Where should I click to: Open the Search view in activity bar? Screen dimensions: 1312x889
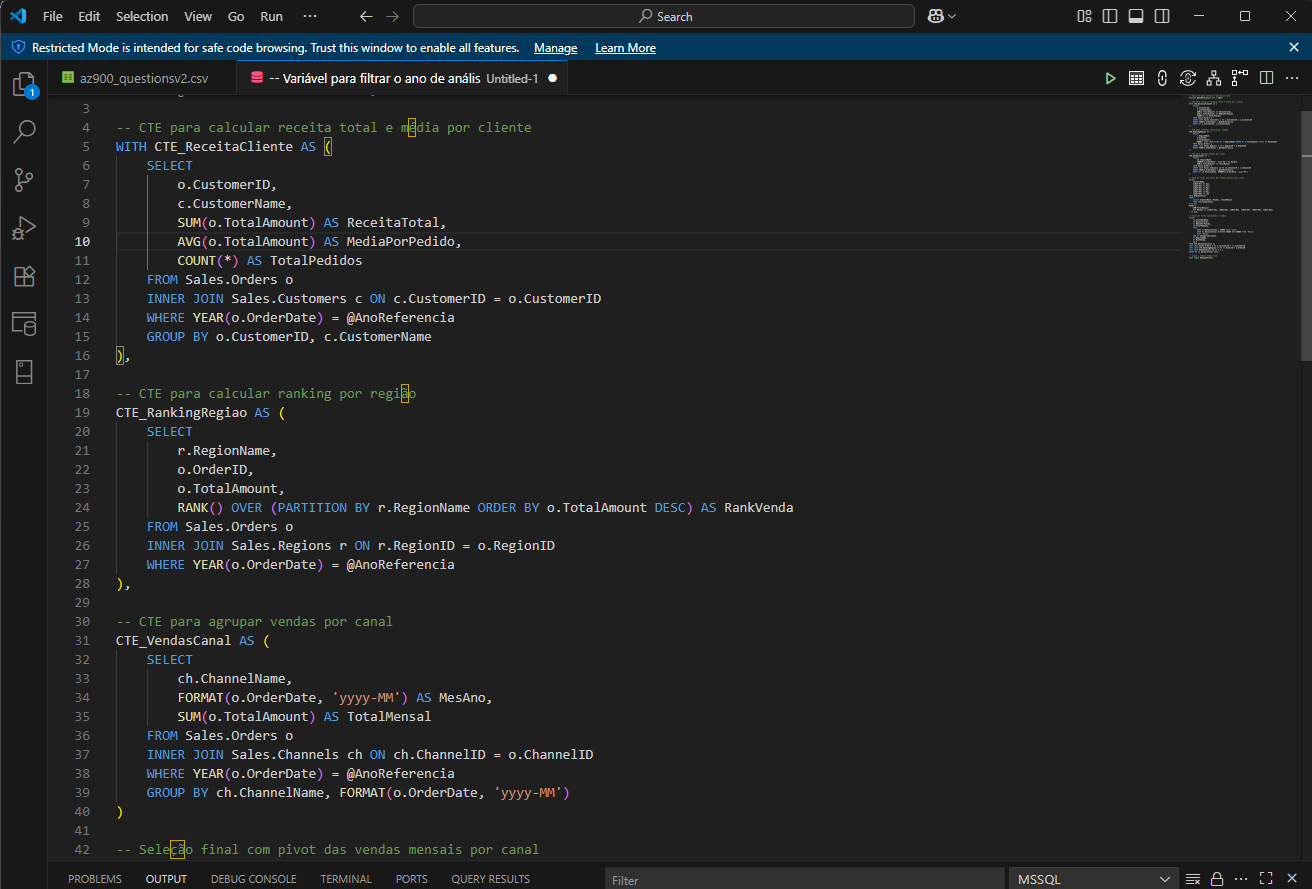pyautogui.click(x=24, y=131)
